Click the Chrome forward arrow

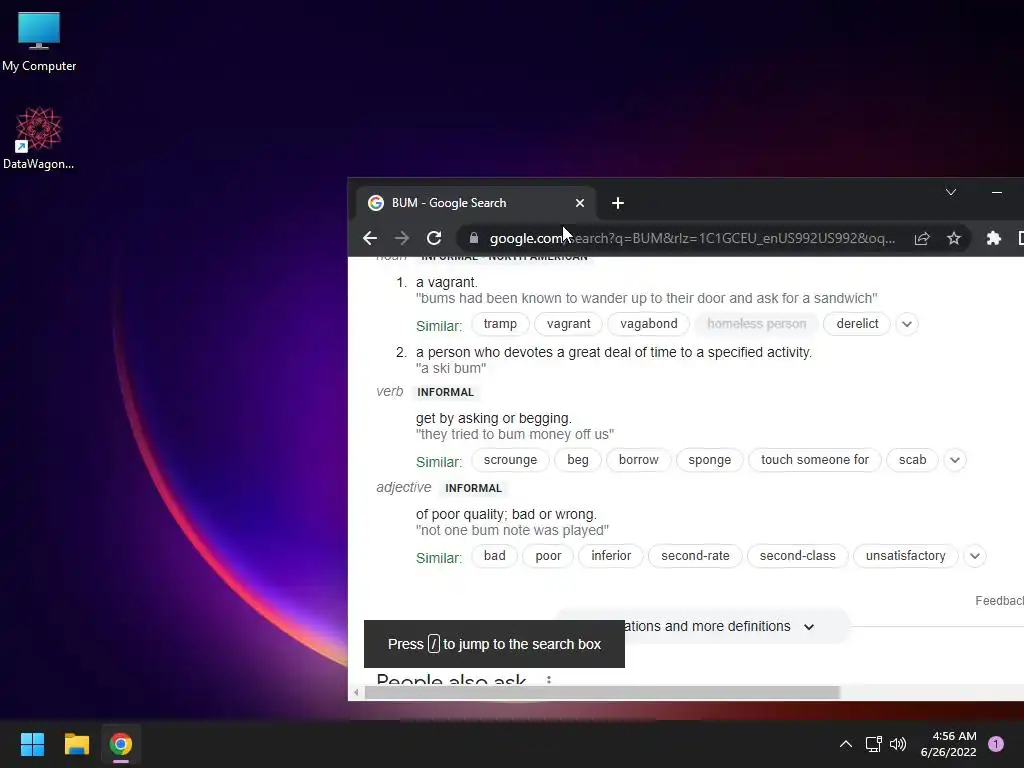[402, 238]
